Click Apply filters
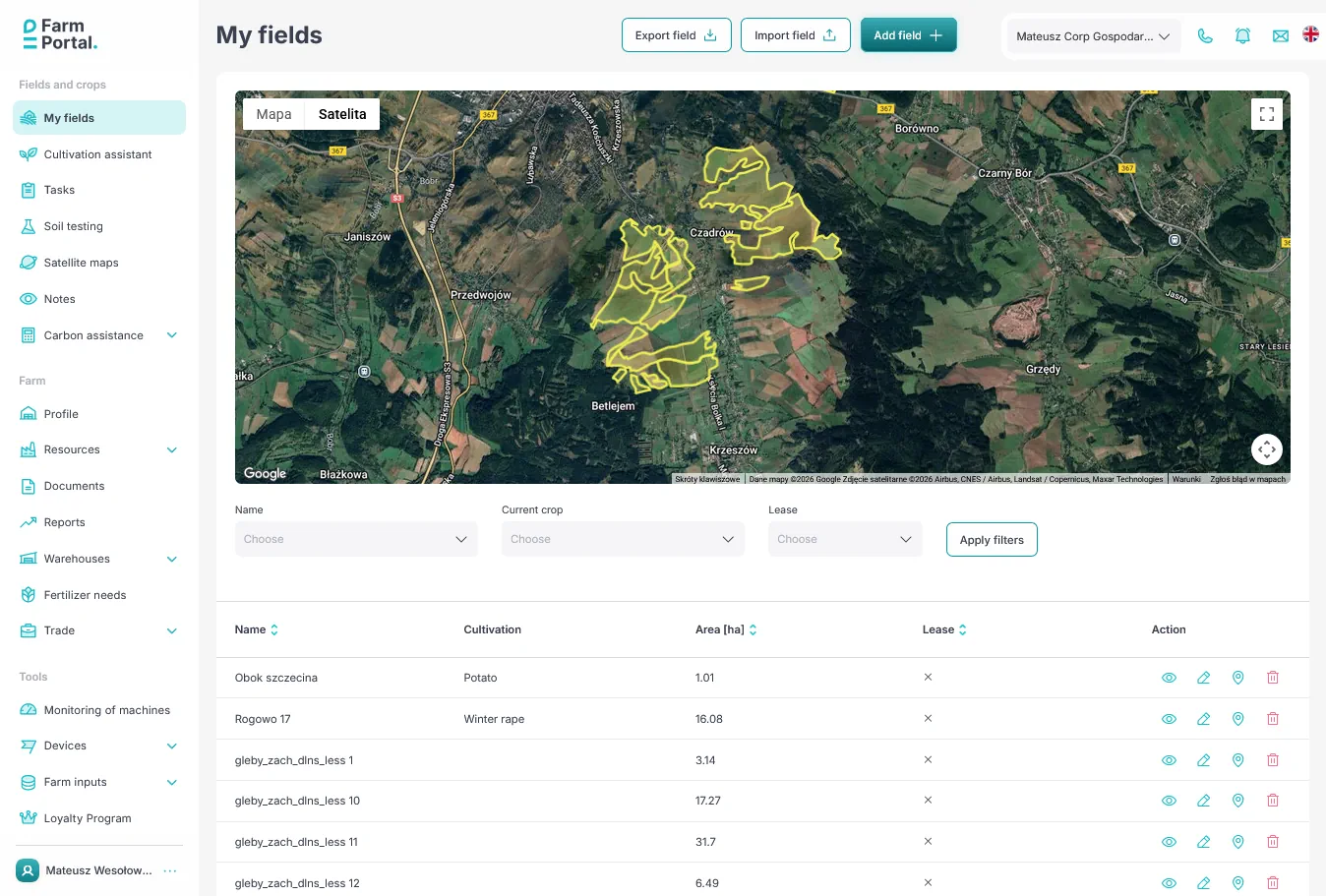Screen dimensions: 1326x896 click(x=991, y=539)
